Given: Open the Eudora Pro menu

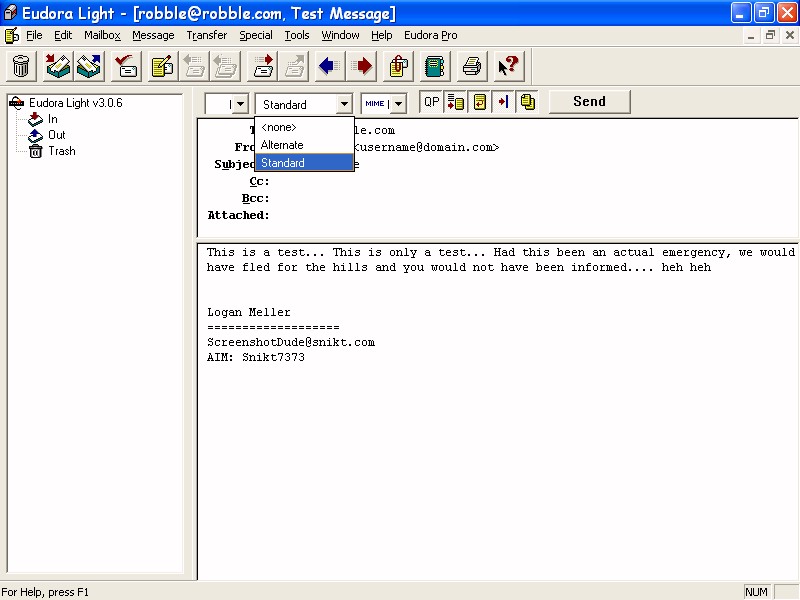Looking at the screenshot, I should pyautogui.click(x=431, y=35).
